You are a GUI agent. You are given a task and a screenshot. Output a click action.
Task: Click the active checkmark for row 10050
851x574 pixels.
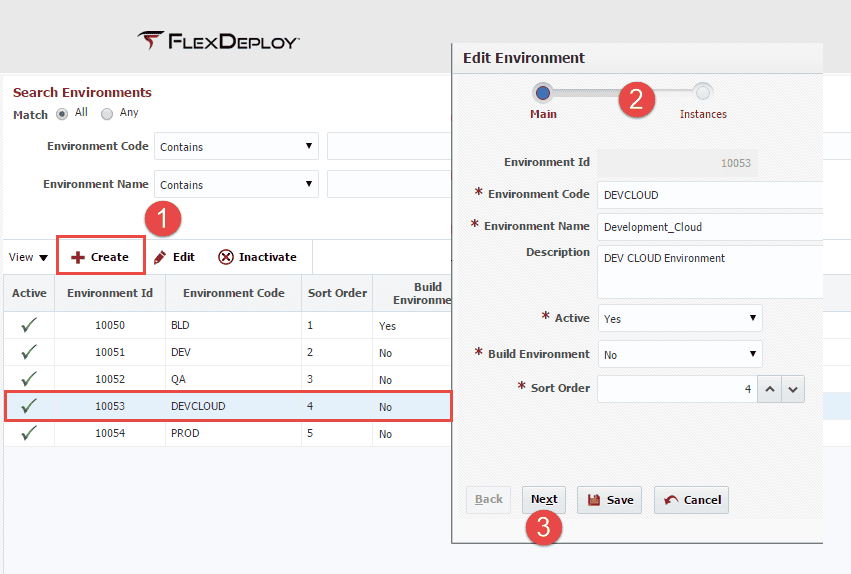(x=29, y=325)
